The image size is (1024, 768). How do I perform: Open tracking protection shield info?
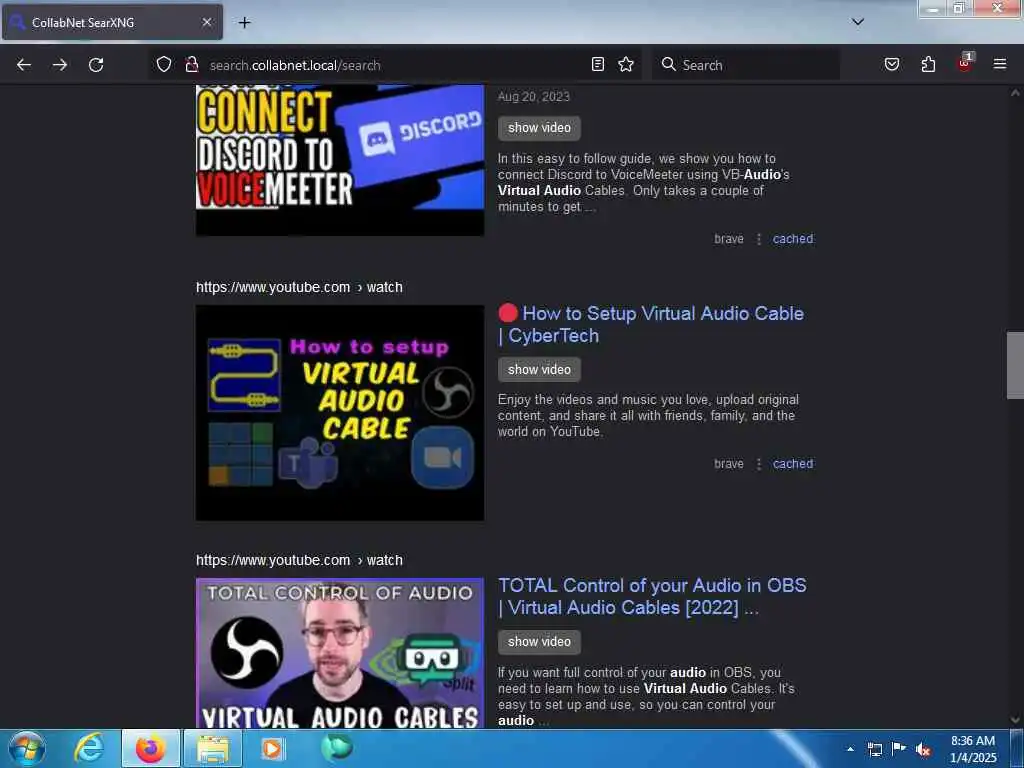coord(164,65)
